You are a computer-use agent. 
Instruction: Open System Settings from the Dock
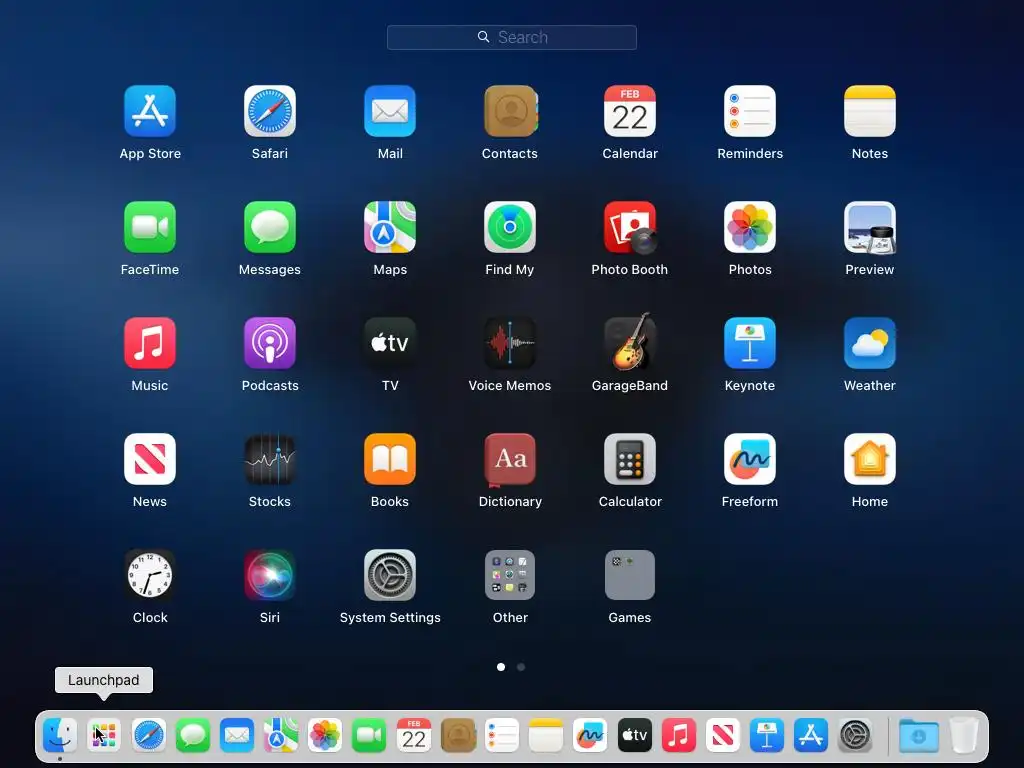click(855, 735)
